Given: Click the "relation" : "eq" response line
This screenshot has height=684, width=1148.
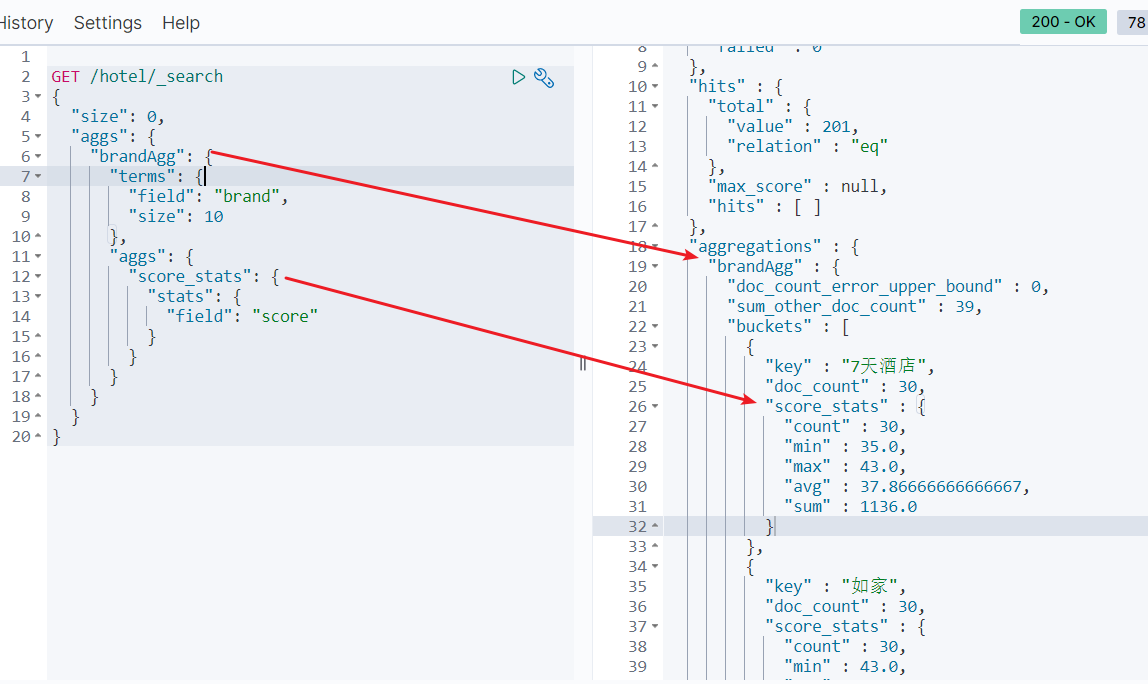Looking at the screenshot, I should coord(807,146).
